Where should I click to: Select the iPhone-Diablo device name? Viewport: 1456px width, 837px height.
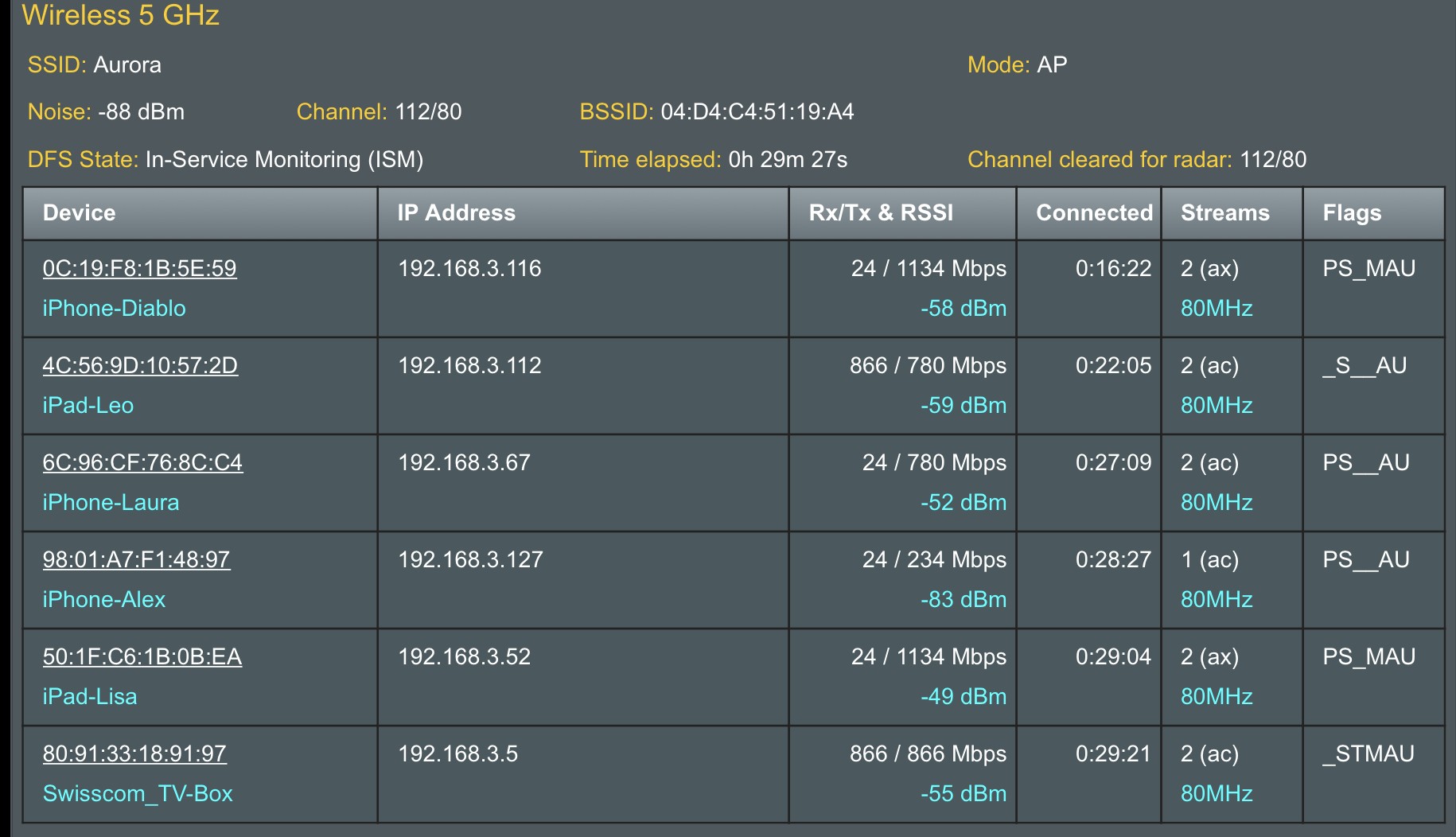click(x=114, y=308)
